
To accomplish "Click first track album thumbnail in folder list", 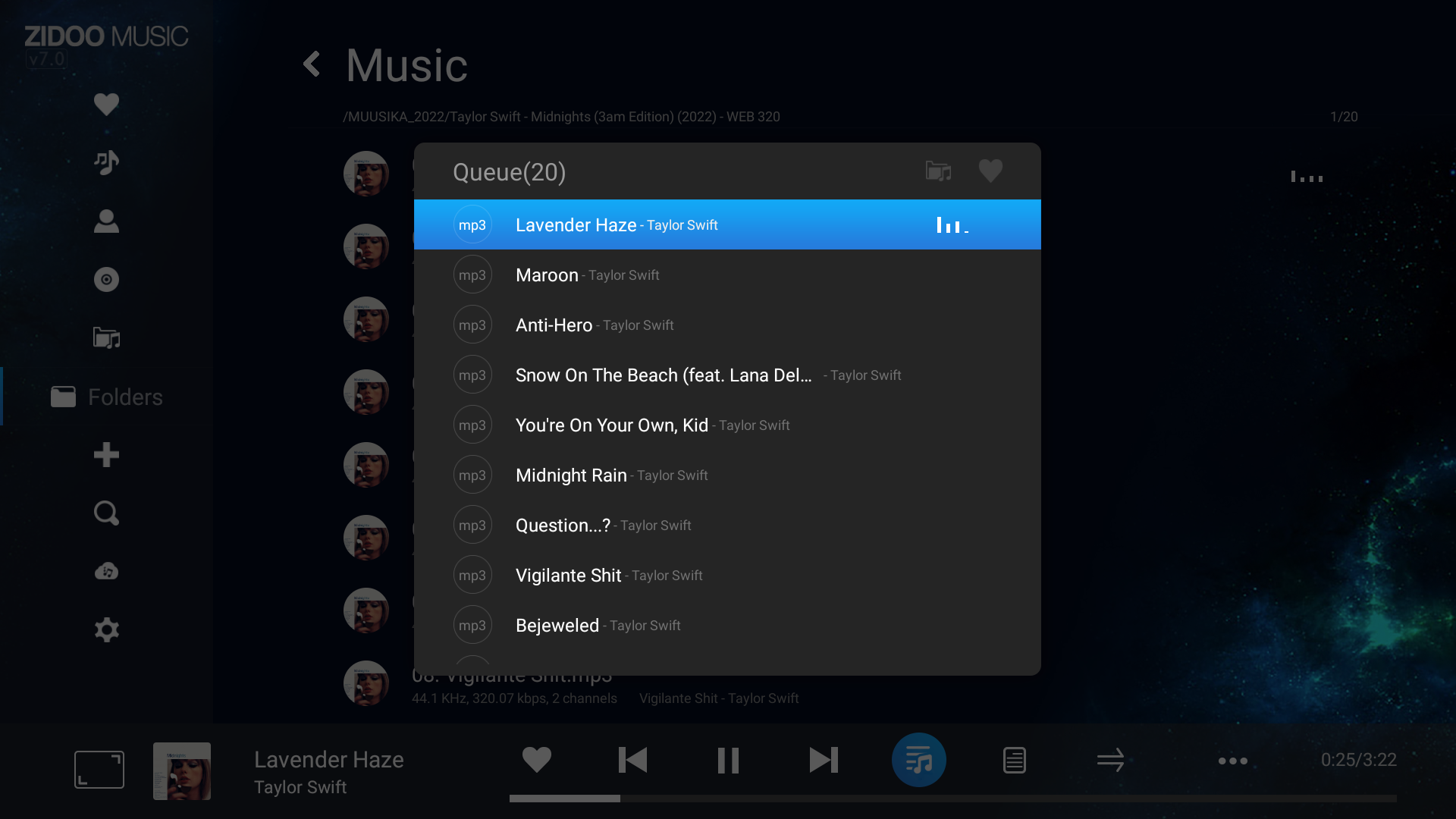I will (366, 174).
